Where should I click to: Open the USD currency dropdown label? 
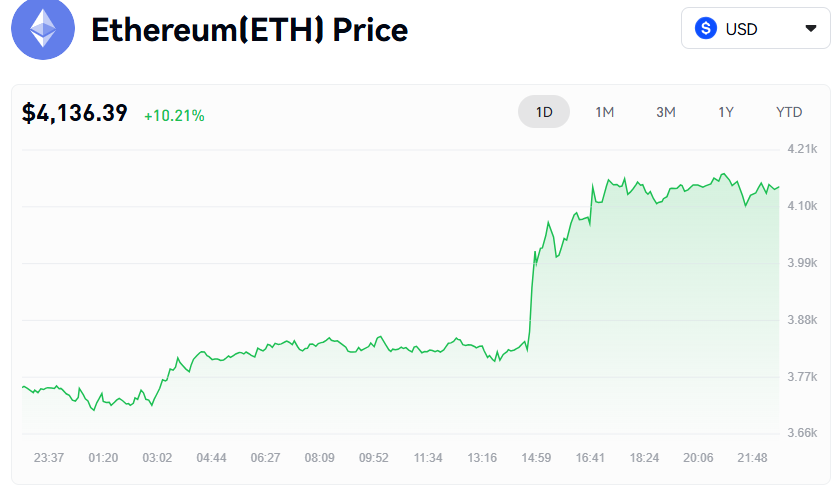(x=742, y=29)
